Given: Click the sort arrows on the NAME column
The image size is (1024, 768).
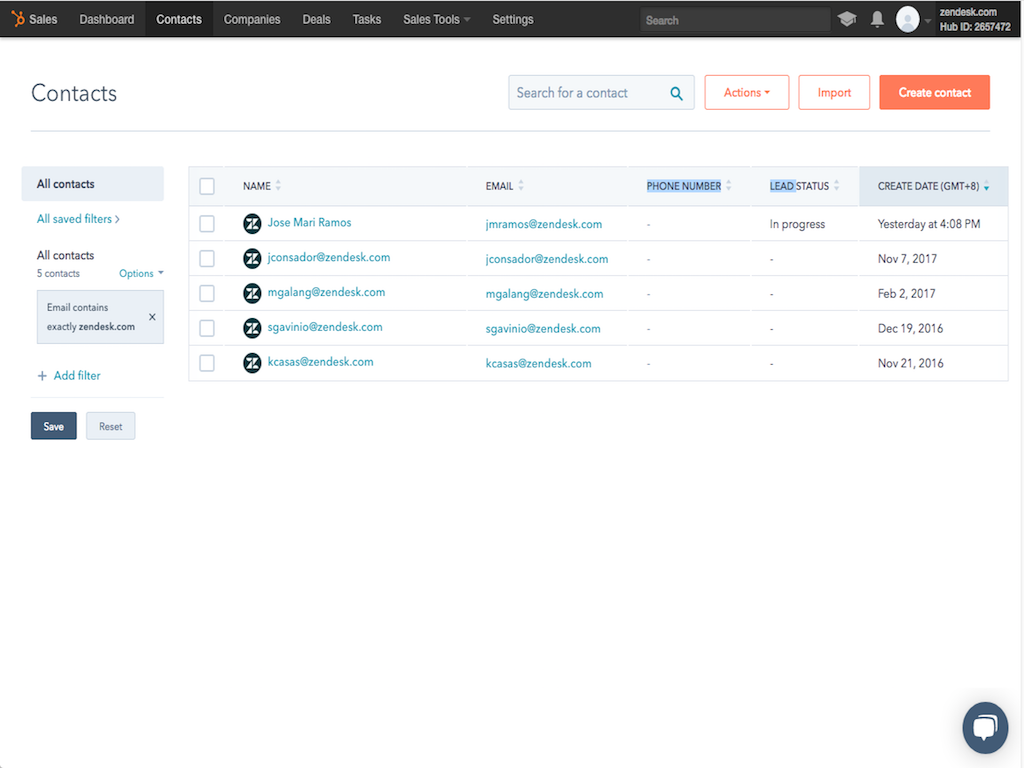Looking at the screenshot, I should 278,185.
